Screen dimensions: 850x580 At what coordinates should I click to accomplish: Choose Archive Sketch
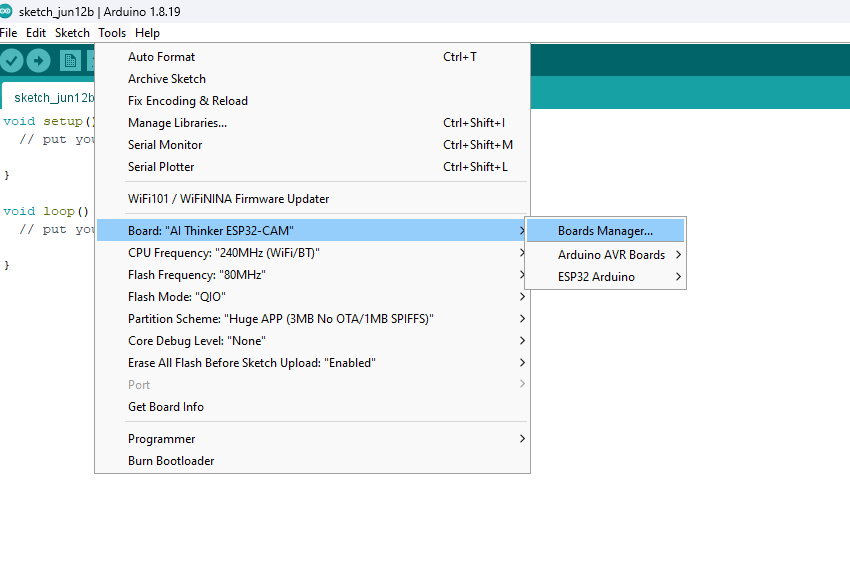tap(312, 79)
